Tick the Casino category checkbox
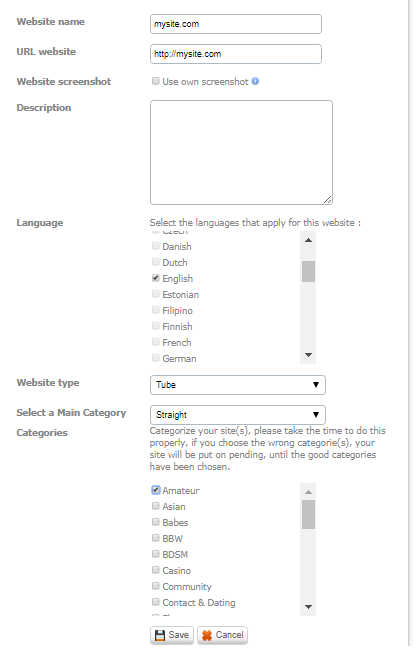 pyautogui.click(x=155, y=570)
